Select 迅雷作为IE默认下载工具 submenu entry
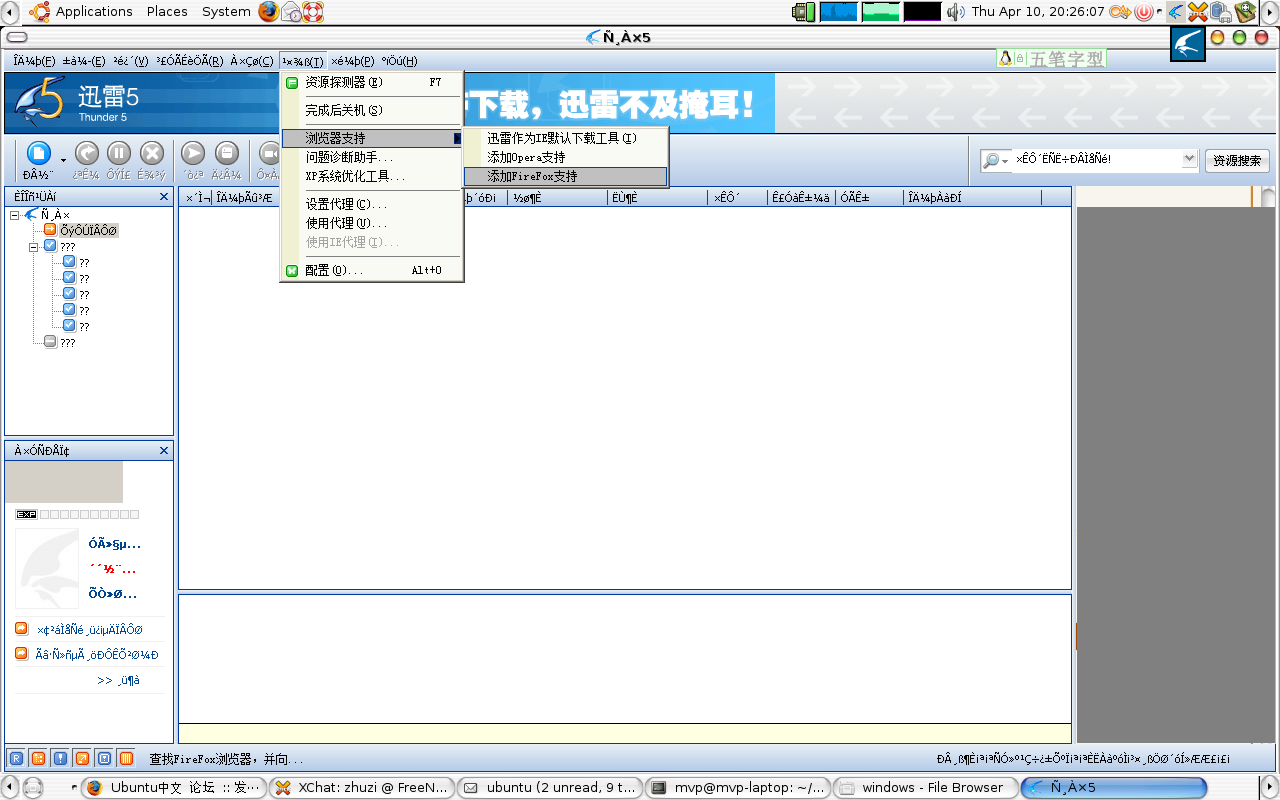 565,138
